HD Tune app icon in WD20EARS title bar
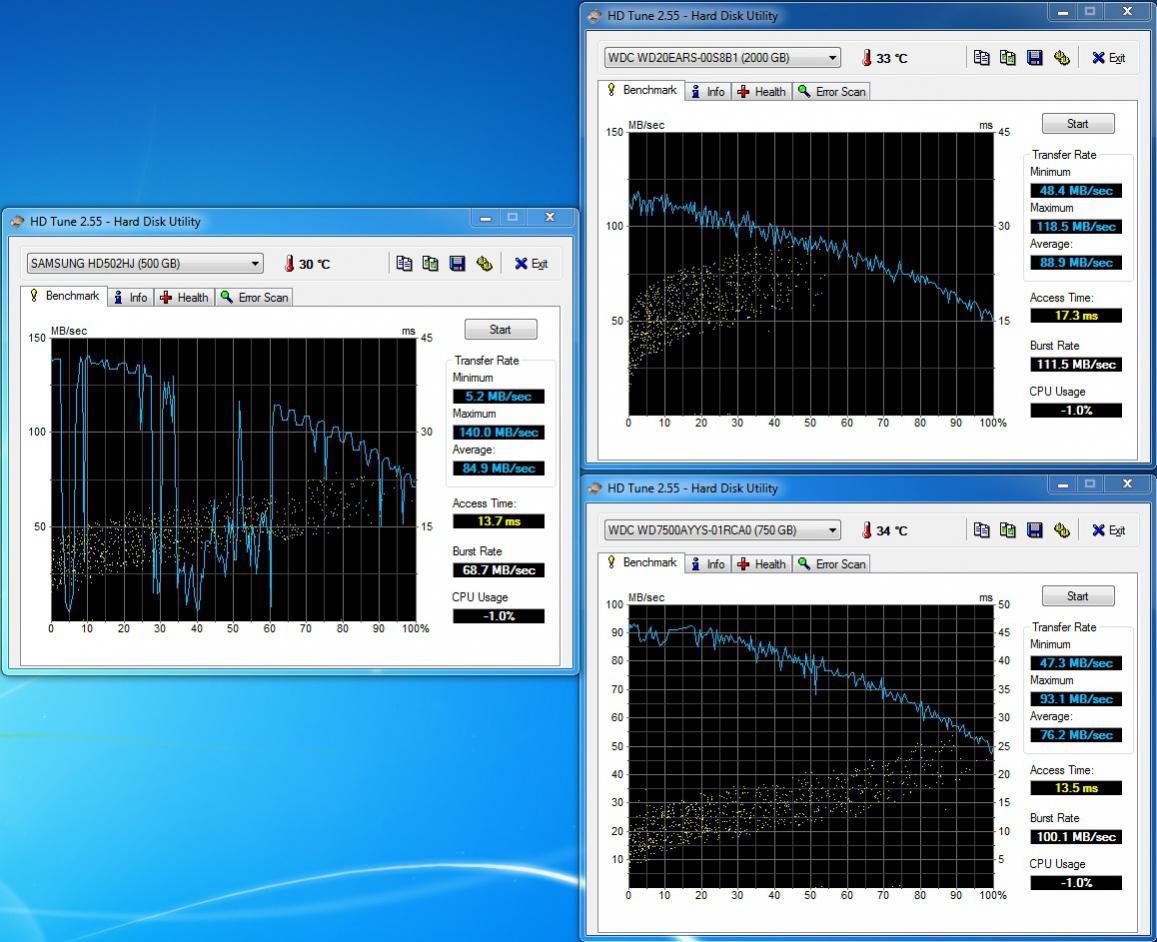Screen dimensions: 1157x942 (x=595, y=15)
